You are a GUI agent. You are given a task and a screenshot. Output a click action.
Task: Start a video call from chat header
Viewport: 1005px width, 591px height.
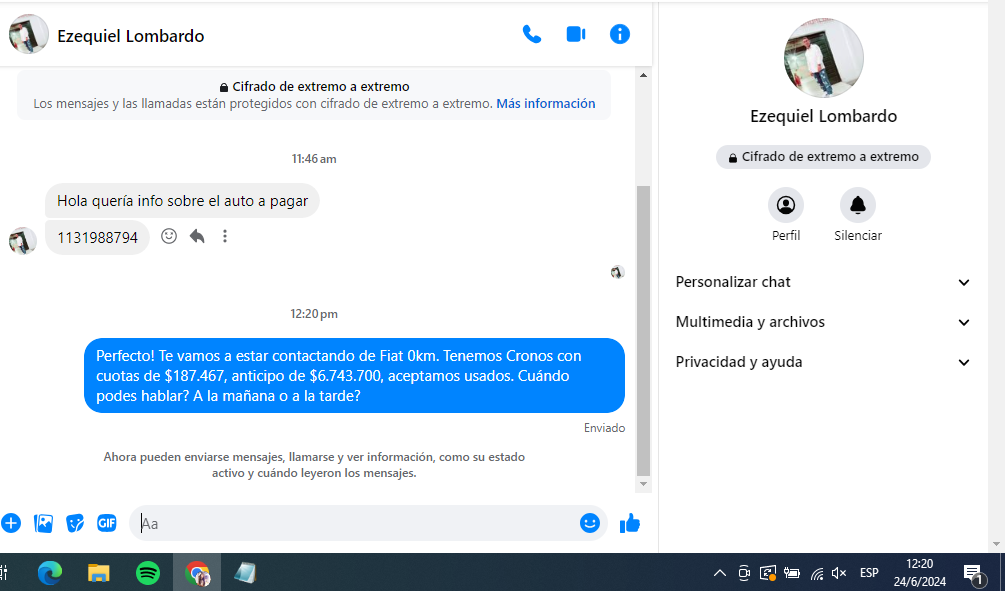click(x=576, y=35)
